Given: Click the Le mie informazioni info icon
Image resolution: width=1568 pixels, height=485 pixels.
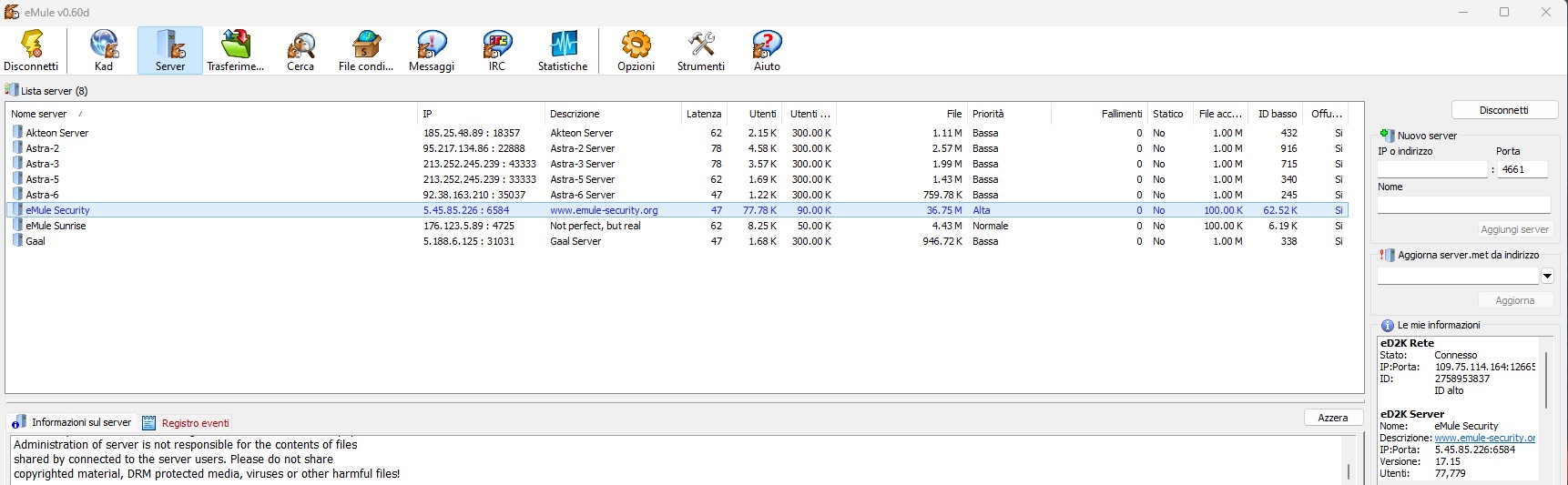Looking at the screenshot, I should pos(1388,325).
